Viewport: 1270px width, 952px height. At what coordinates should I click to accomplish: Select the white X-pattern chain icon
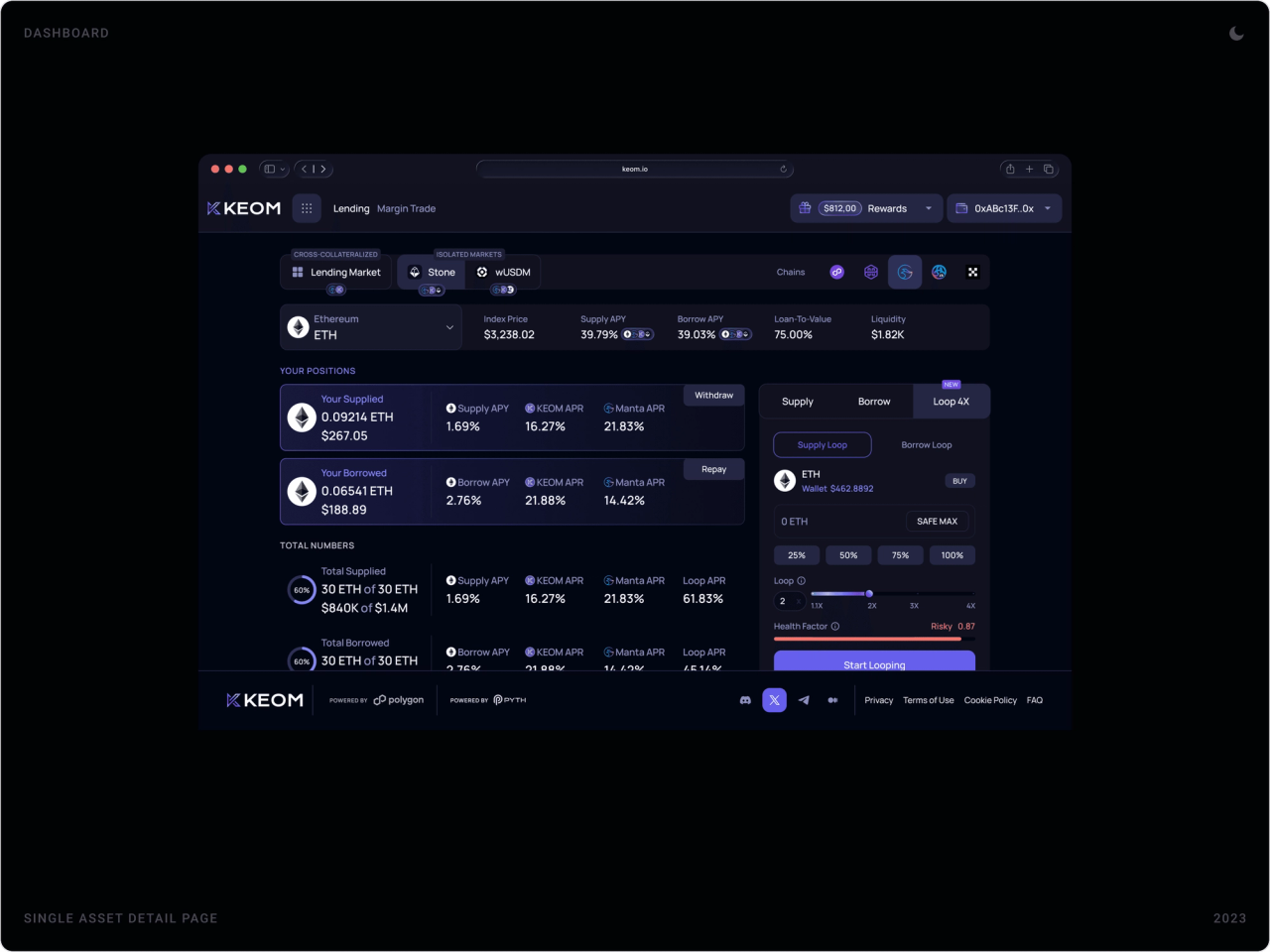[x=972, y=272]
